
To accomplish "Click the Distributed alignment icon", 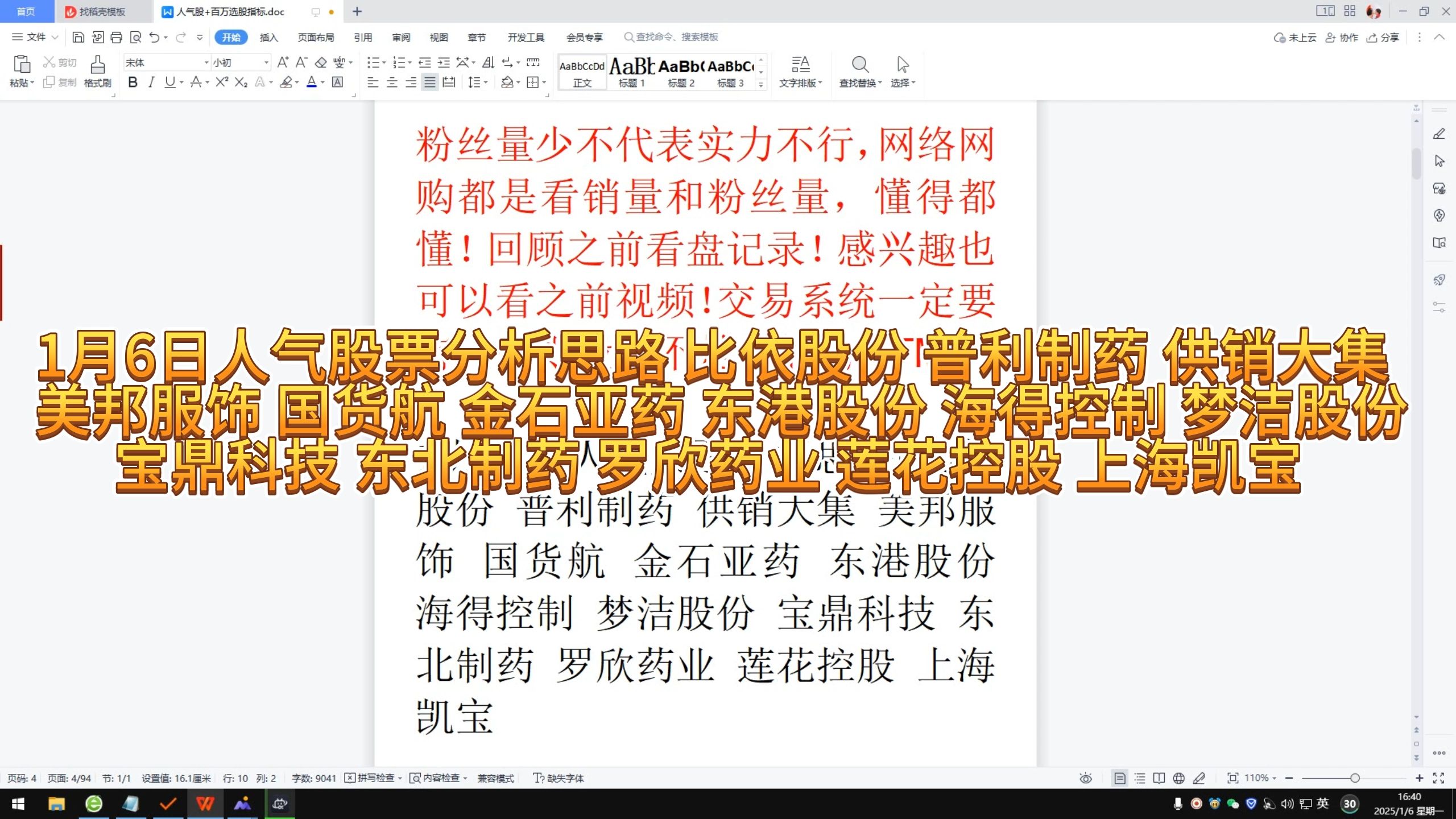I will (x=449, y=82).
